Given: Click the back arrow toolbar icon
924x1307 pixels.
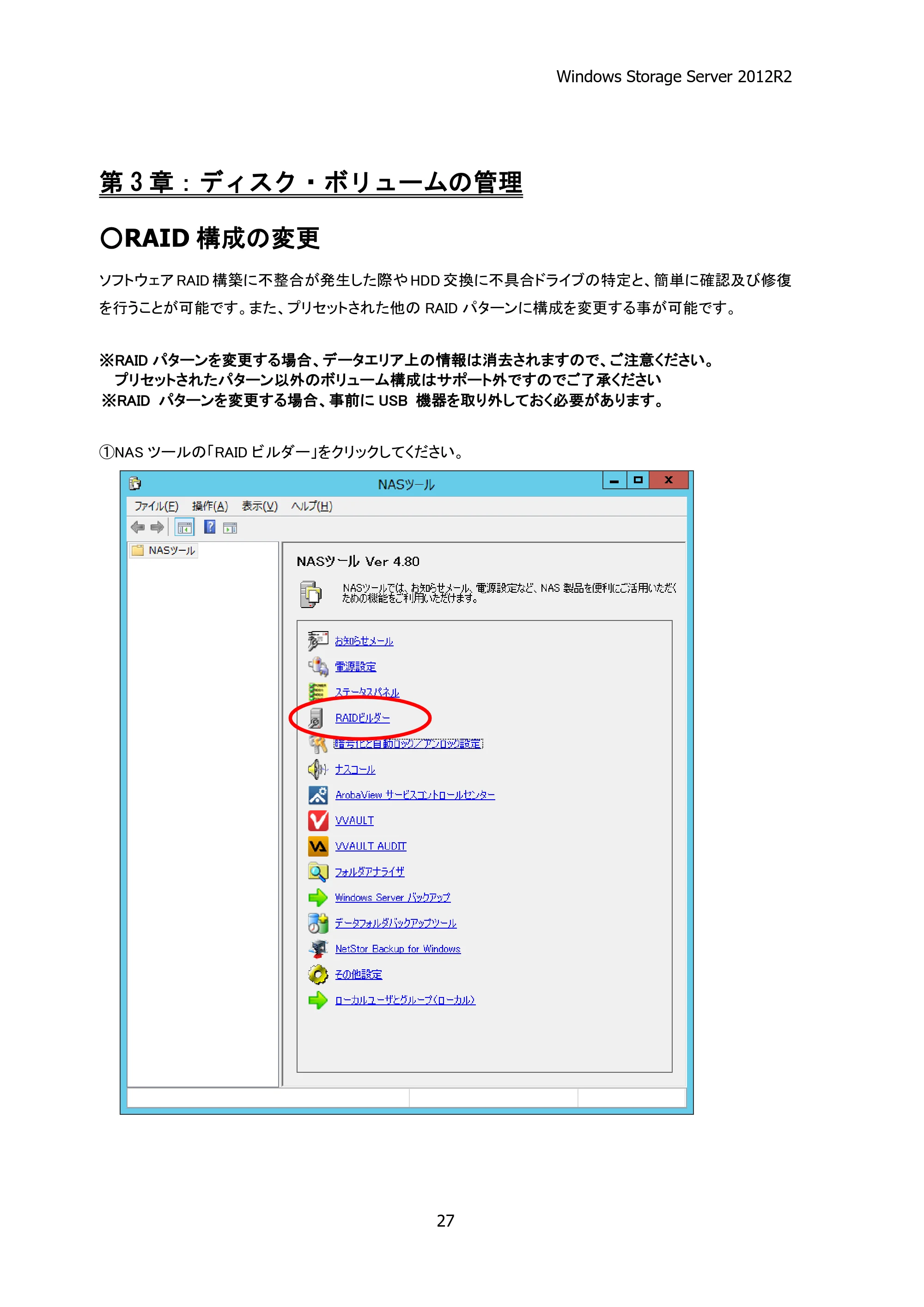Looking at the screenshot, I should [x=137, y=527].
